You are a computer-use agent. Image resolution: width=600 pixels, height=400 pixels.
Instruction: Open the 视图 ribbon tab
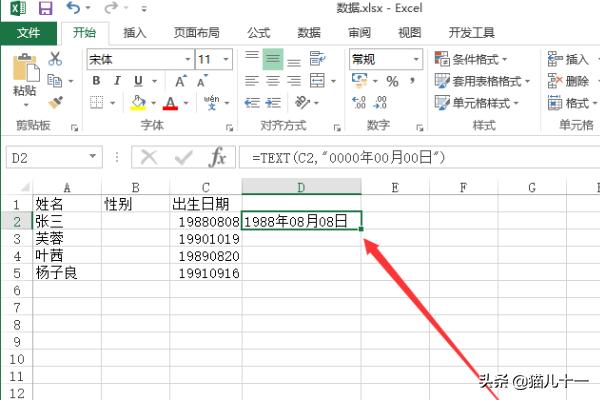[410, 33]
